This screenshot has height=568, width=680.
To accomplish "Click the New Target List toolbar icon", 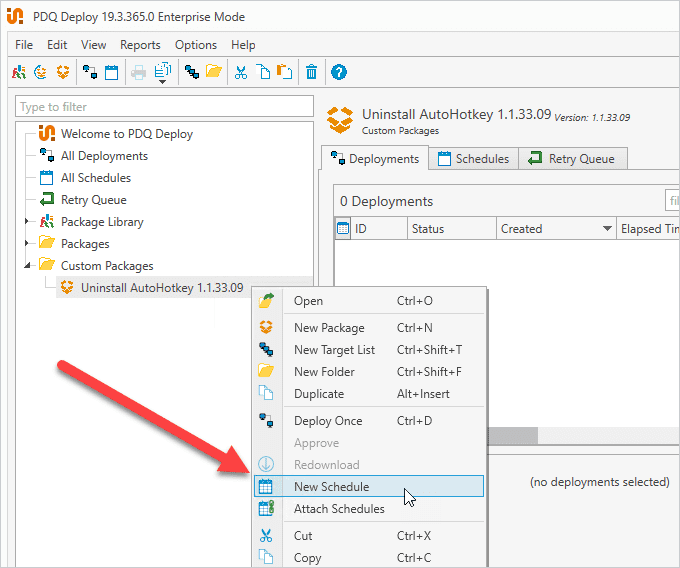I will [x=192, y=72].
